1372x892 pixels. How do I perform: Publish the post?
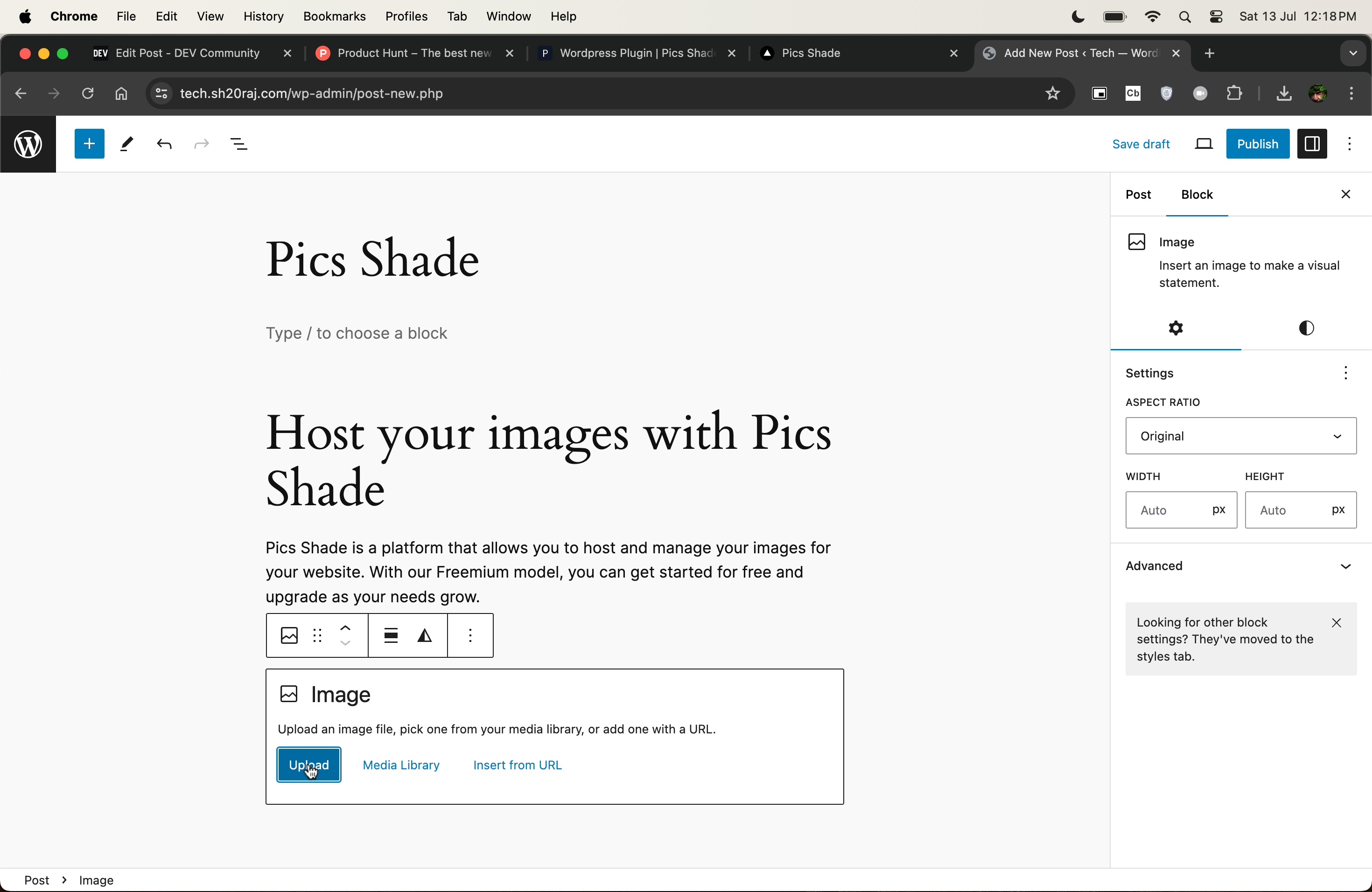pyautogui.click(x=1257, y=144)
